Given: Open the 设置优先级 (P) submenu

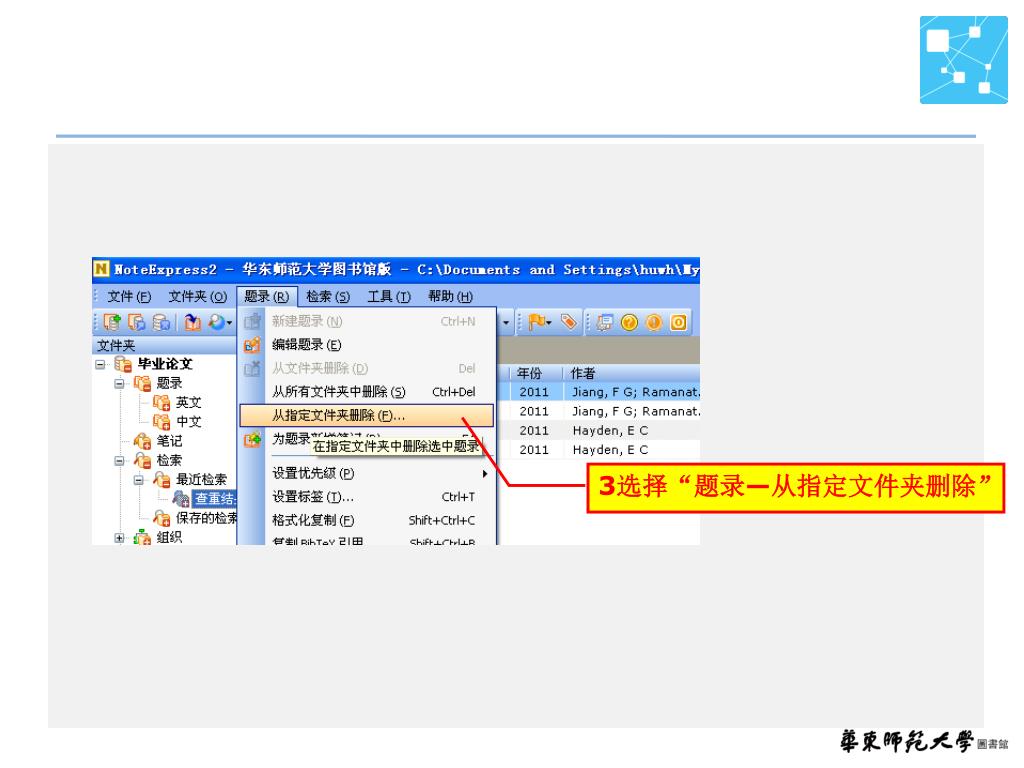Looking at the screenshot, I should [x=366, y=473].
